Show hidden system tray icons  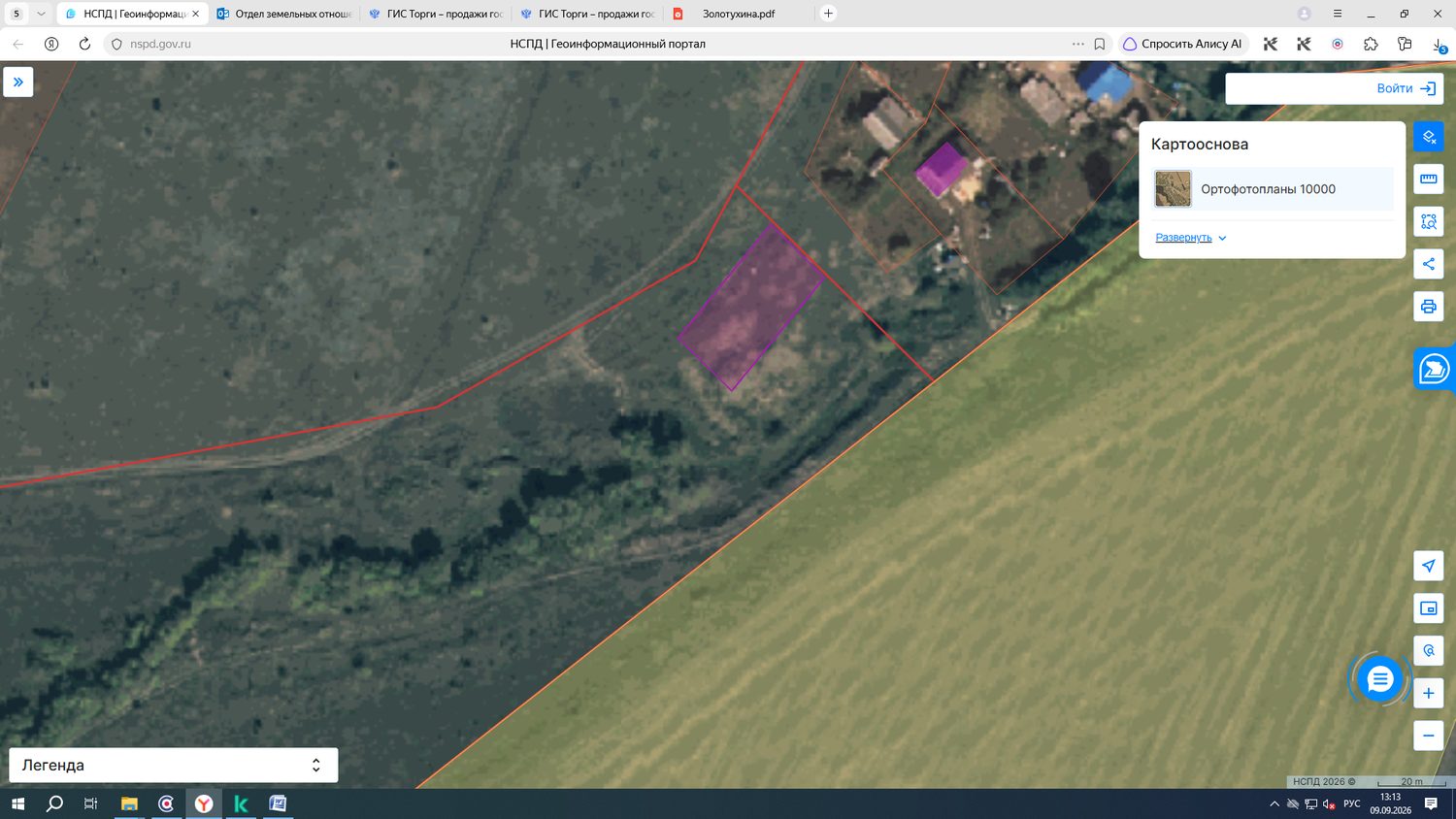tap(1274, 803)
